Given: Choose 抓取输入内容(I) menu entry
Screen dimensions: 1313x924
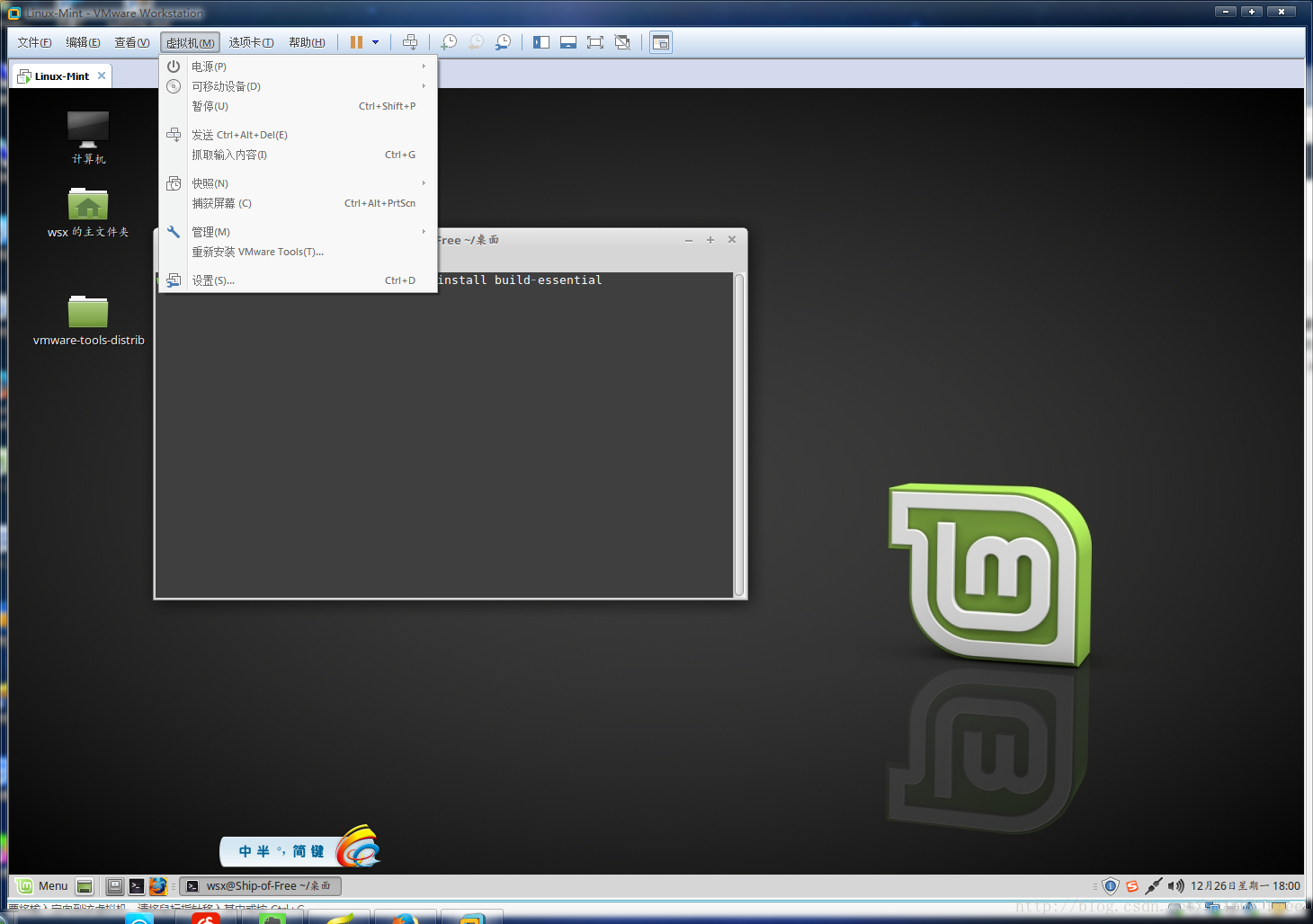Looking at the screenshot, I should [298, 155].
